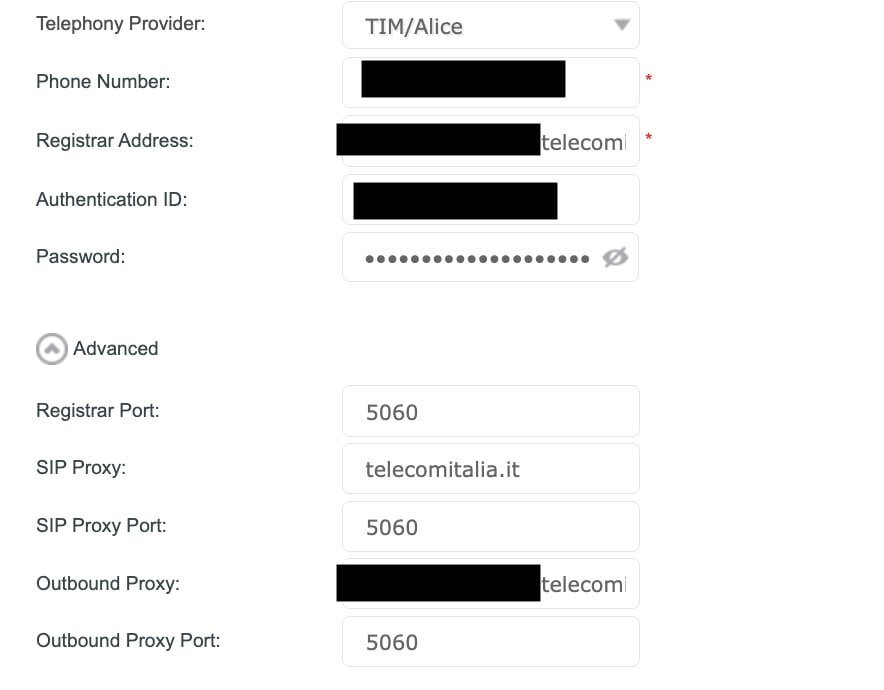This screenshot has height=690, width=884.
Task: Click the "Outbound Proxy Port:" label text
Action: tap(128, 641)
